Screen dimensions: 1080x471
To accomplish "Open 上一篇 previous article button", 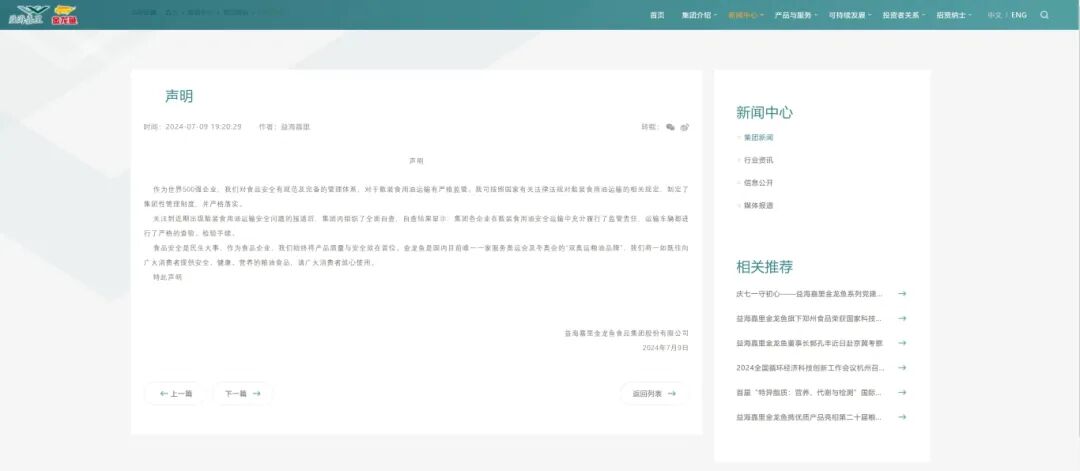I will tap(175, 393).
